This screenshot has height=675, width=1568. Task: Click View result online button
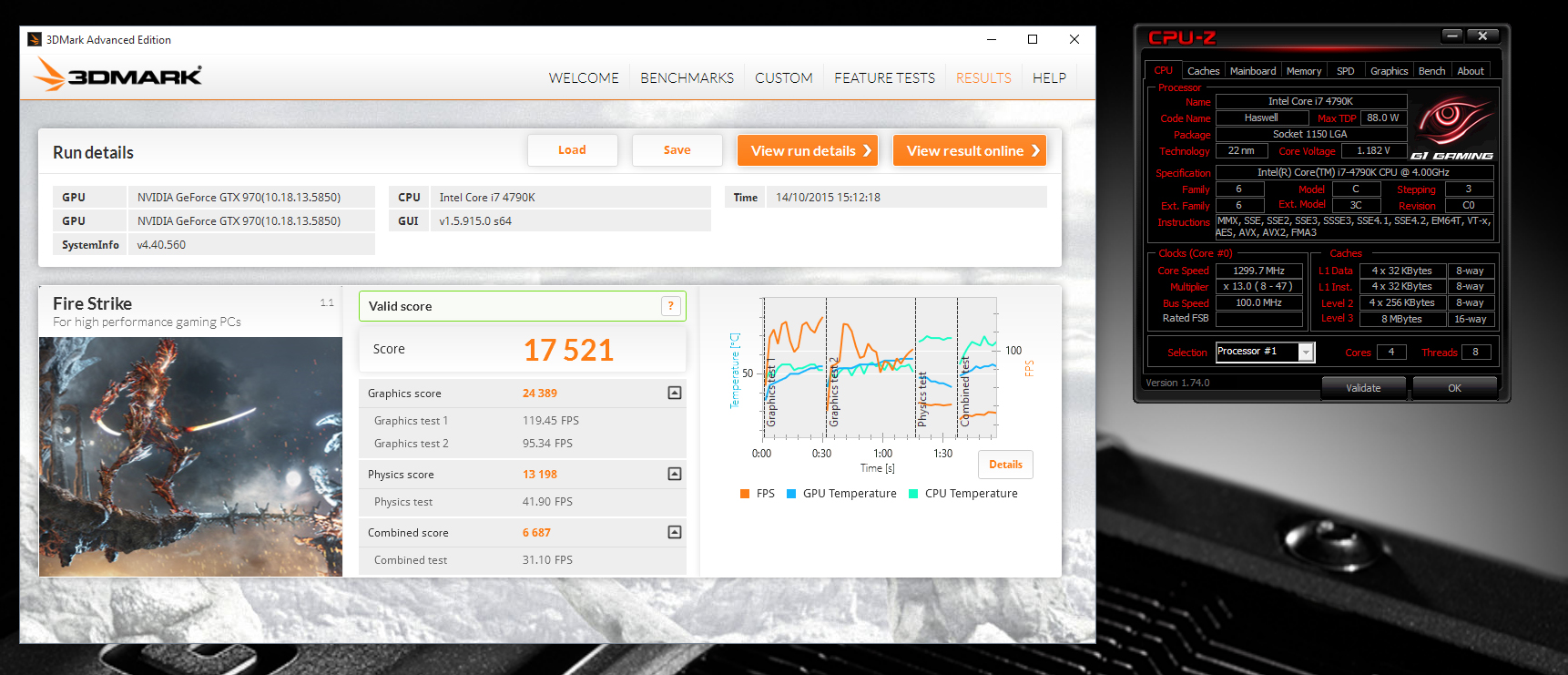click(970, 150)
